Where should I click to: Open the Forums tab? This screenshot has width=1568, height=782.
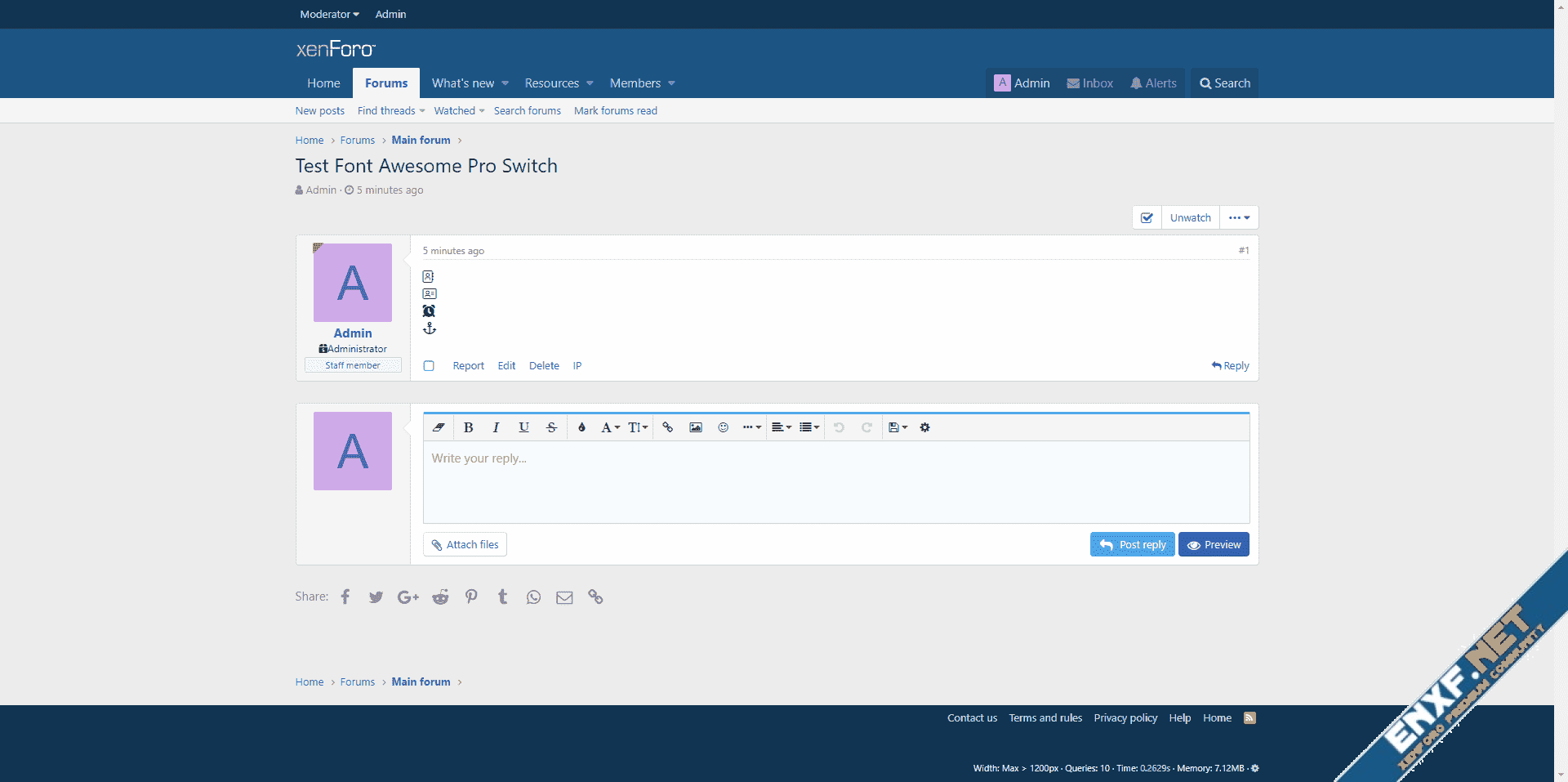[386, 83]
